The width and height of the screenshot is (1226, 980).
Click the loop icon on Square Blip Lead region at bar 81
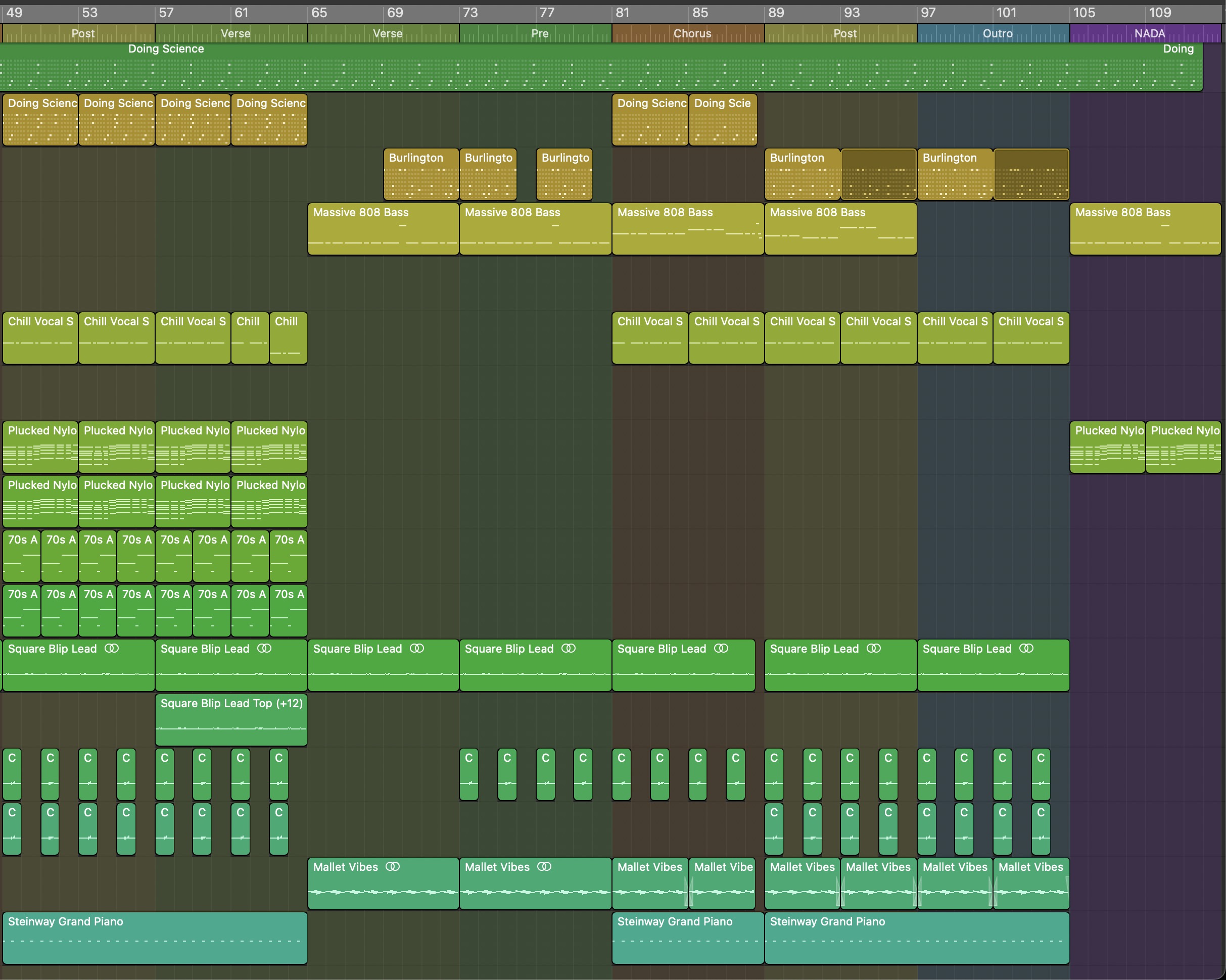(721, 649)
